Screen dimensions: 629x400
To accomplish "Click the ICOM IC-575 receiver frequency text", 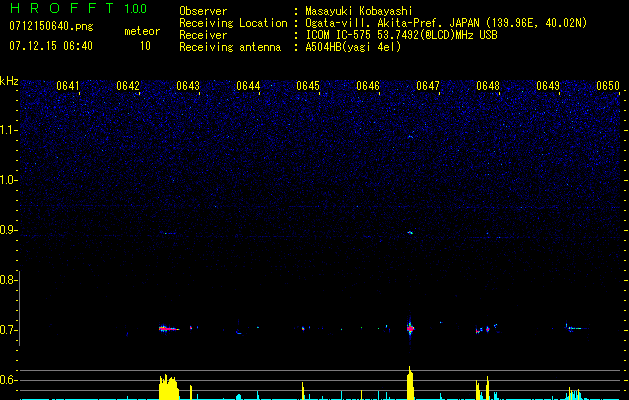I will click(x=402, y=35).
